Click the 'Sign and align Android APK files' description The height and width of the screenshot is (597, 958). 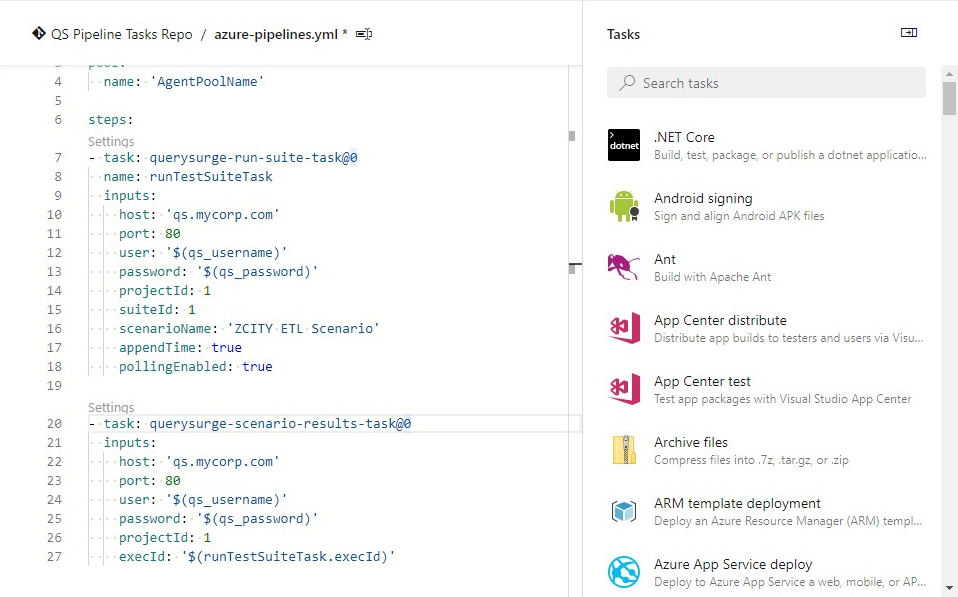point(739,216)
